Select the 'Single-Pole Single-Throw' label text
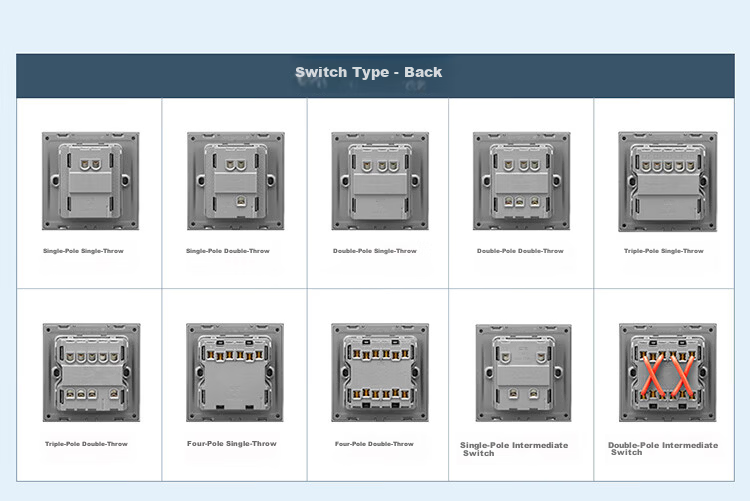 pyautogui.click(x=83, y=251)
